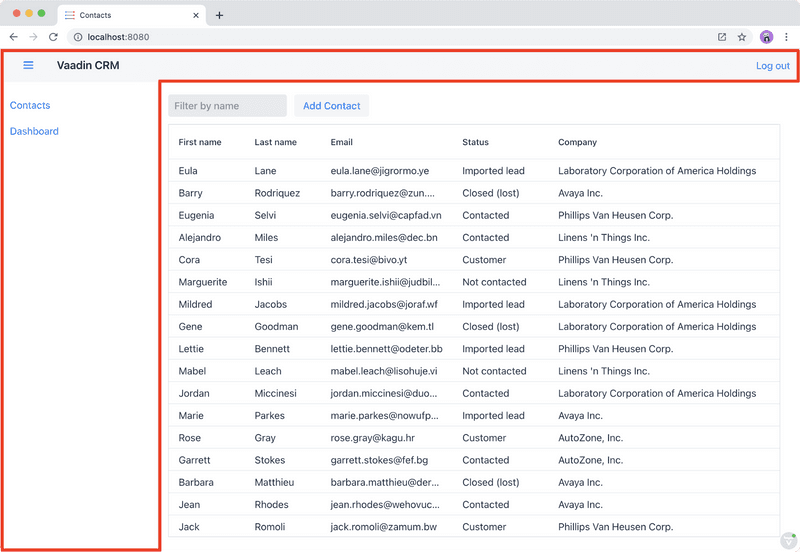Click the Last name column header
The image size is (800, 552).
[276, 142]
